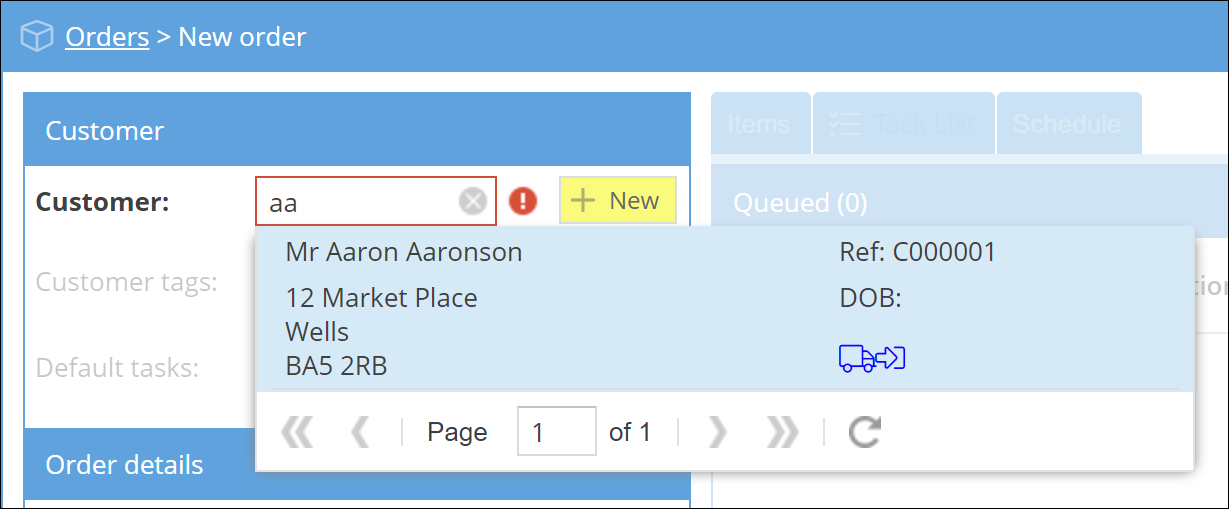Go to first page of results

[x=297, y=432]
